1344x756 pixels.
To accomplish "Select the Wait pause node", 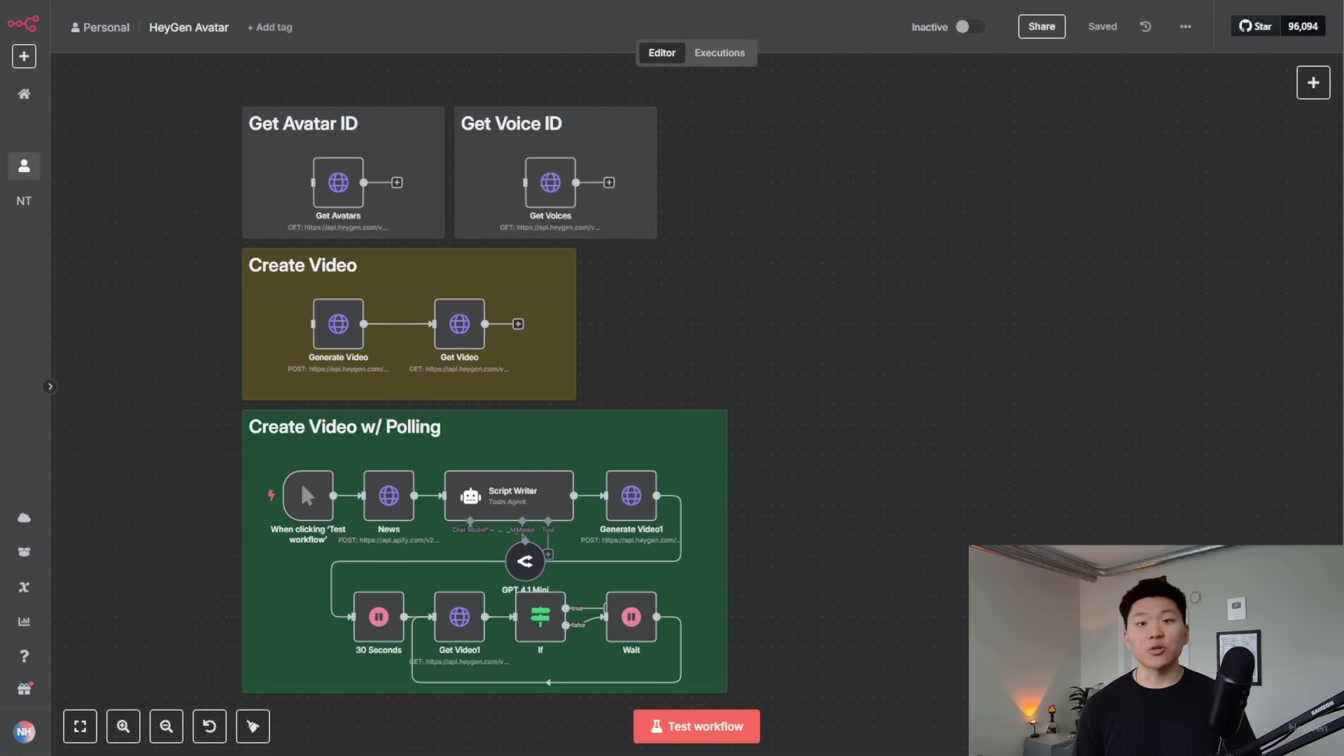I will (x=631, y=617).
